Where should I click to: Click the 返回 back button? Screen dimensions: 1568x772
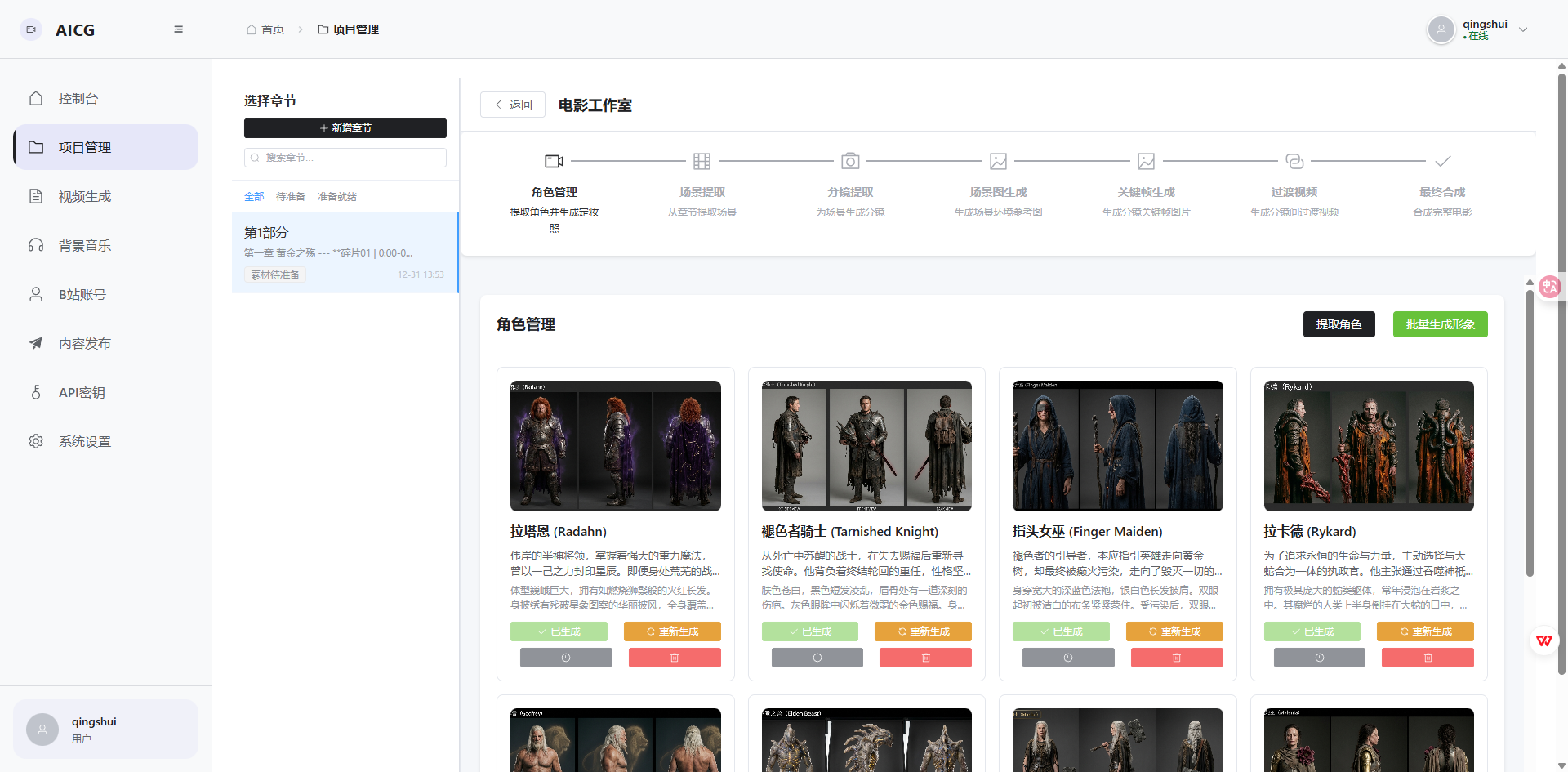(513, 105)
